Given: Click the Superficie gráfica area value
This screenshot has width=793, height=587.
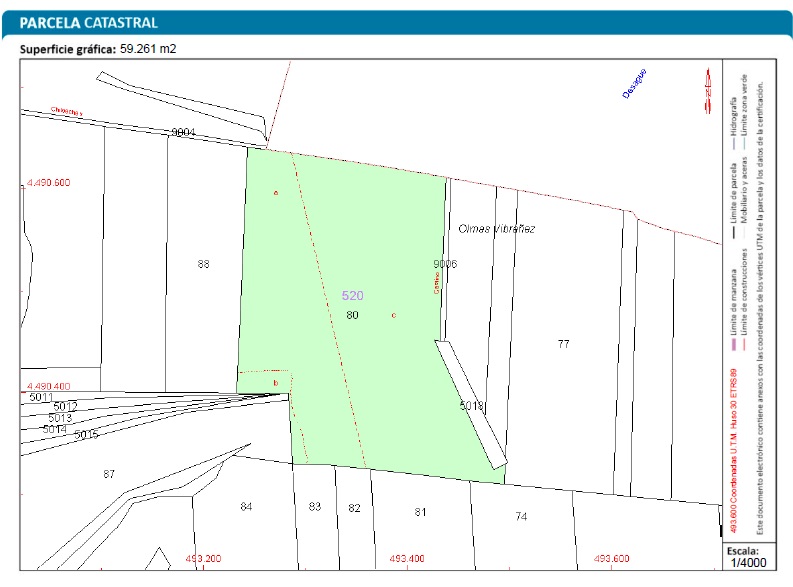Looking at the screenshot, I should (x=148, y=48).
